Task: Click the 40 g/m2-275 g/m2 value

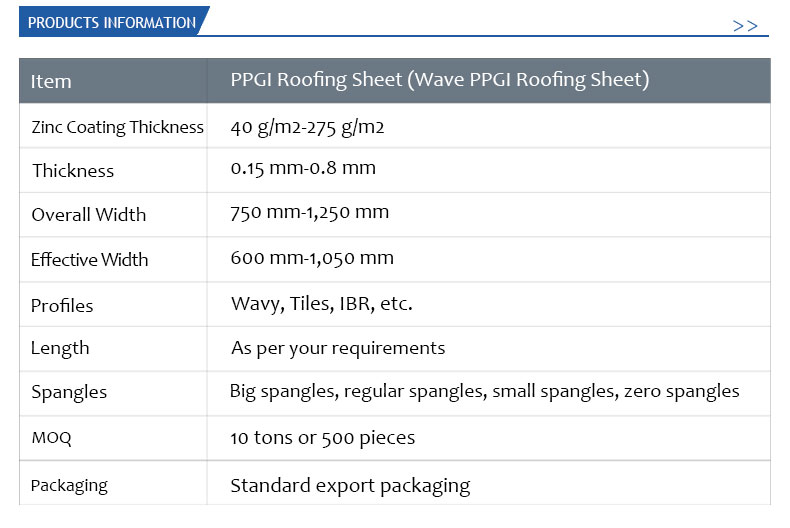Action: tap(307, 127)
